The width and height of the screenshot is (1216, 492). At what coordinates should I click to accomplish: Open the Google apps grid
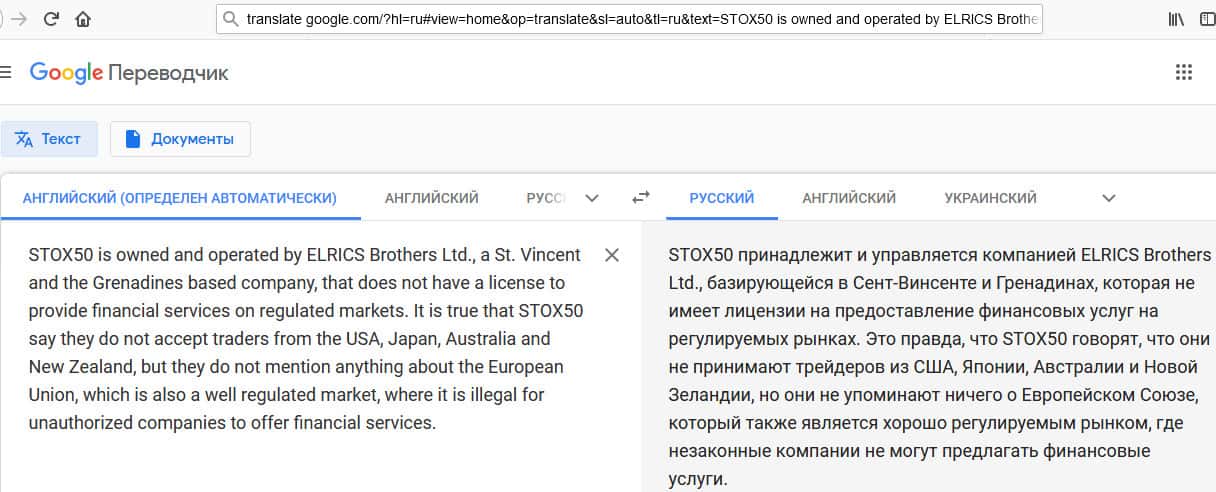pos(1184,72)
